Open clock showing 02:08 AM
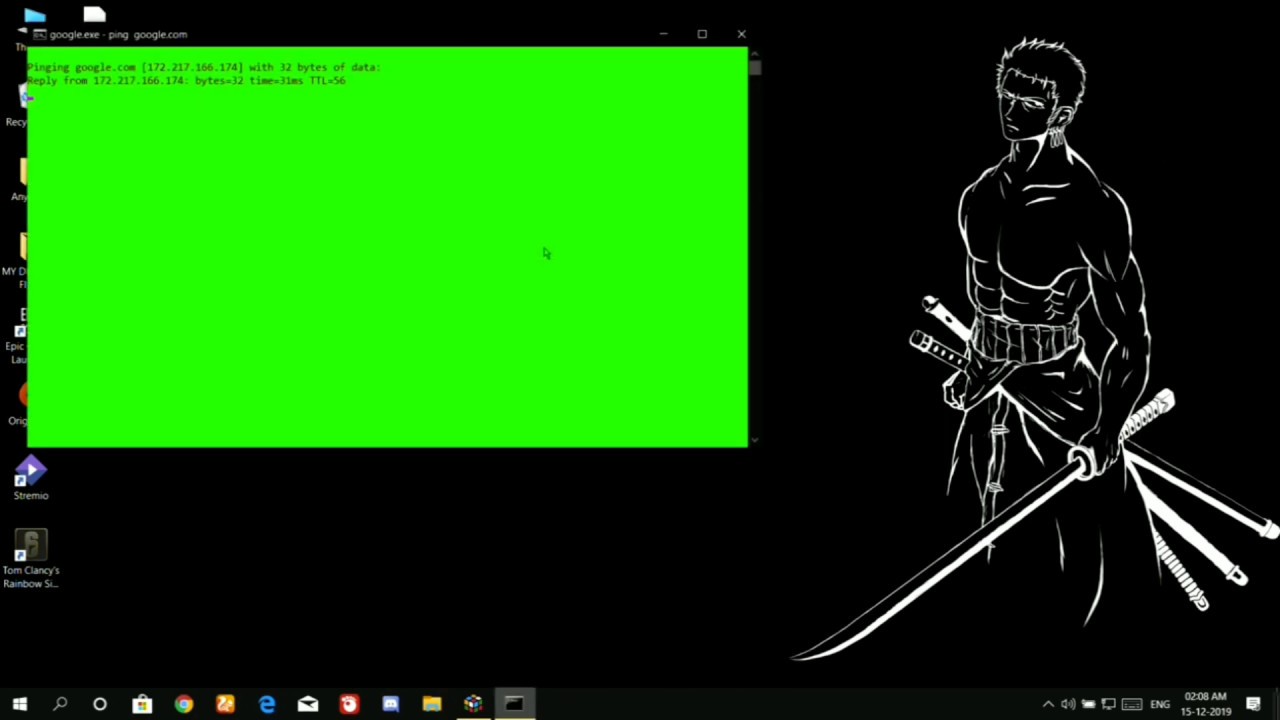 (x=1205, y=704)
